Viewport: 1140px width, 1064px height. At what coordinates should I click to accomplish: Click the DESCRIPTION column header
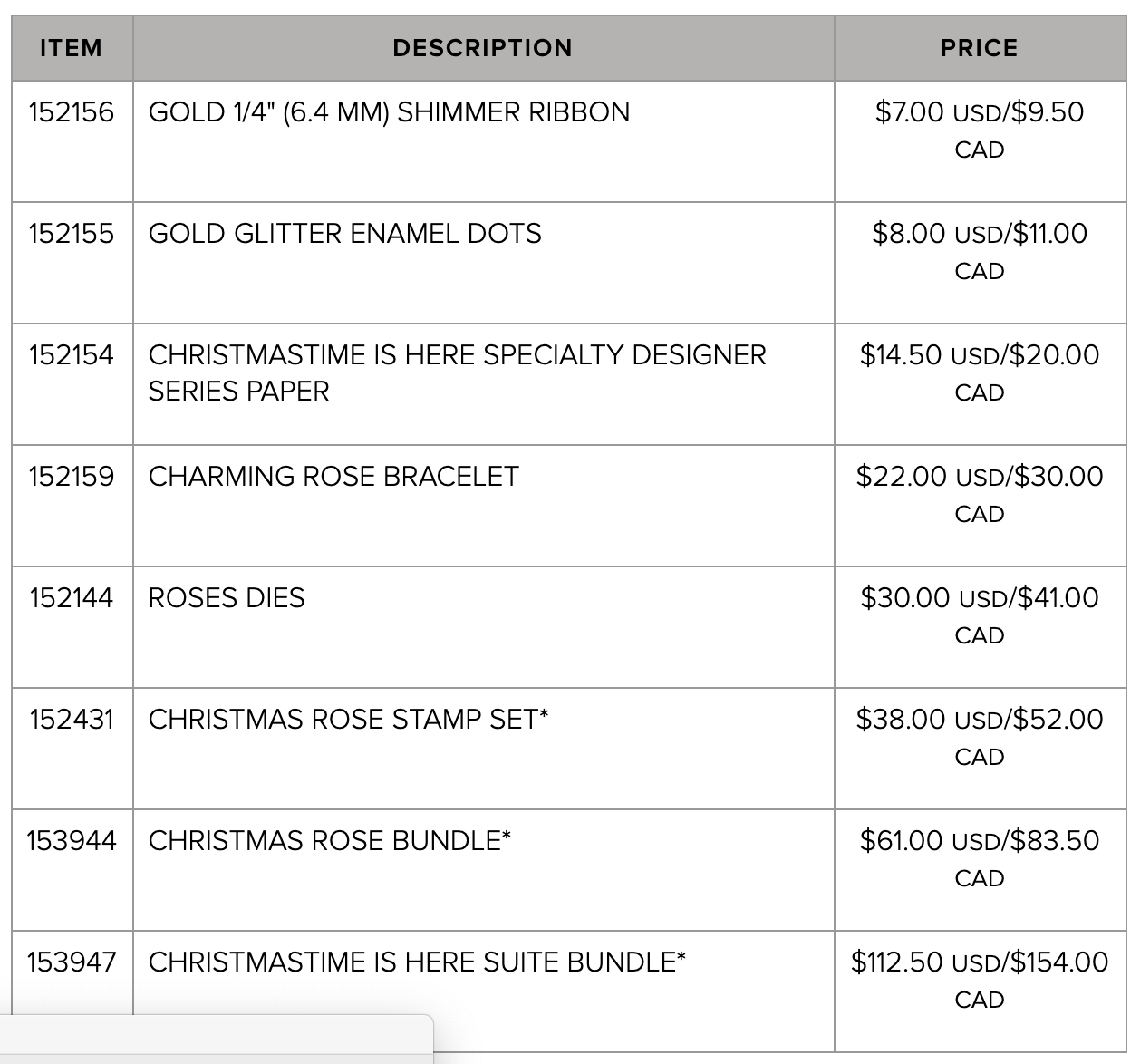pos(483,48)
